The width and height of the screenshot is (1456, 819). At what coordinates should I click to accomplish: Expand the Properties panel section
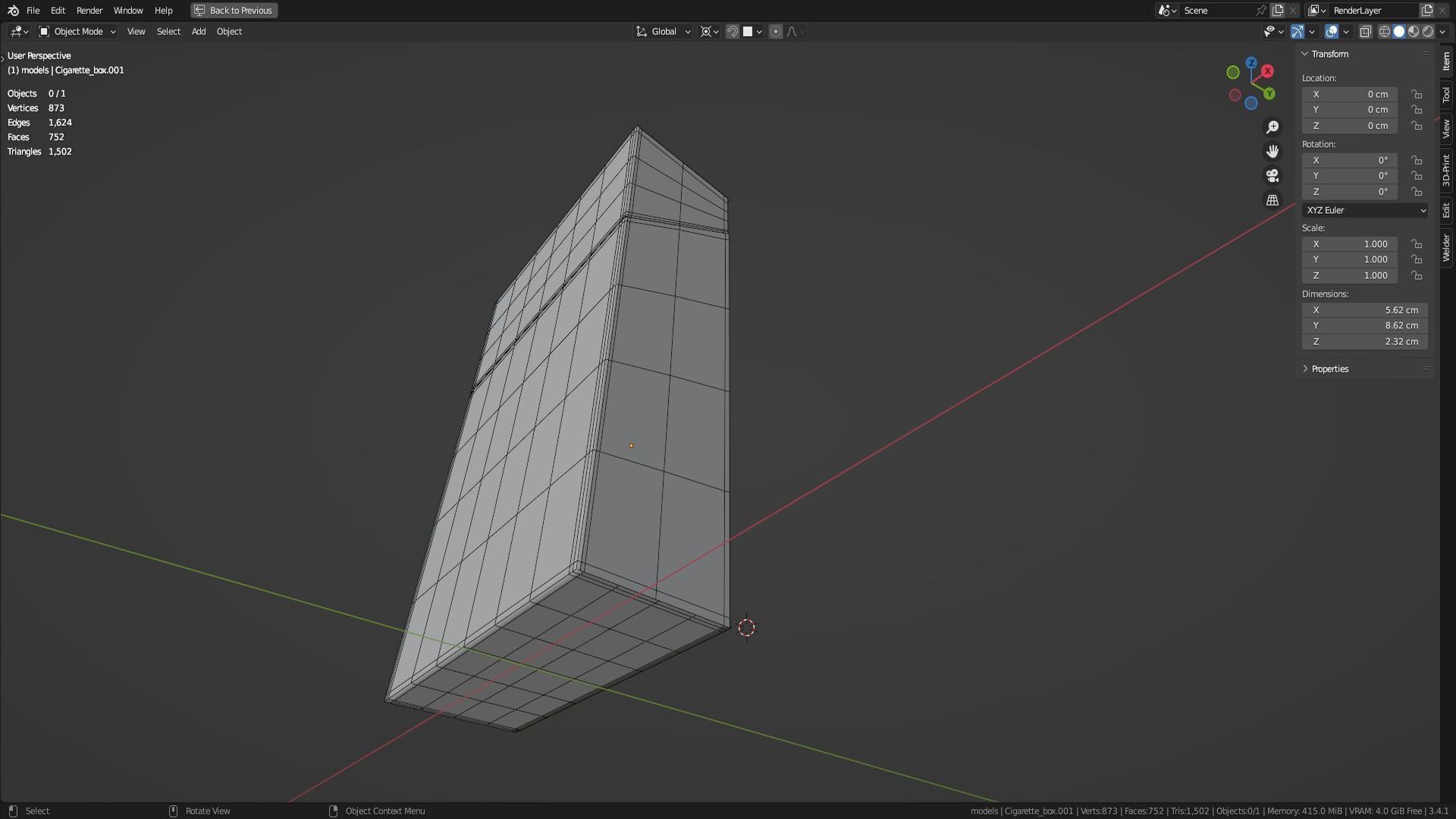coord(1329,369)
